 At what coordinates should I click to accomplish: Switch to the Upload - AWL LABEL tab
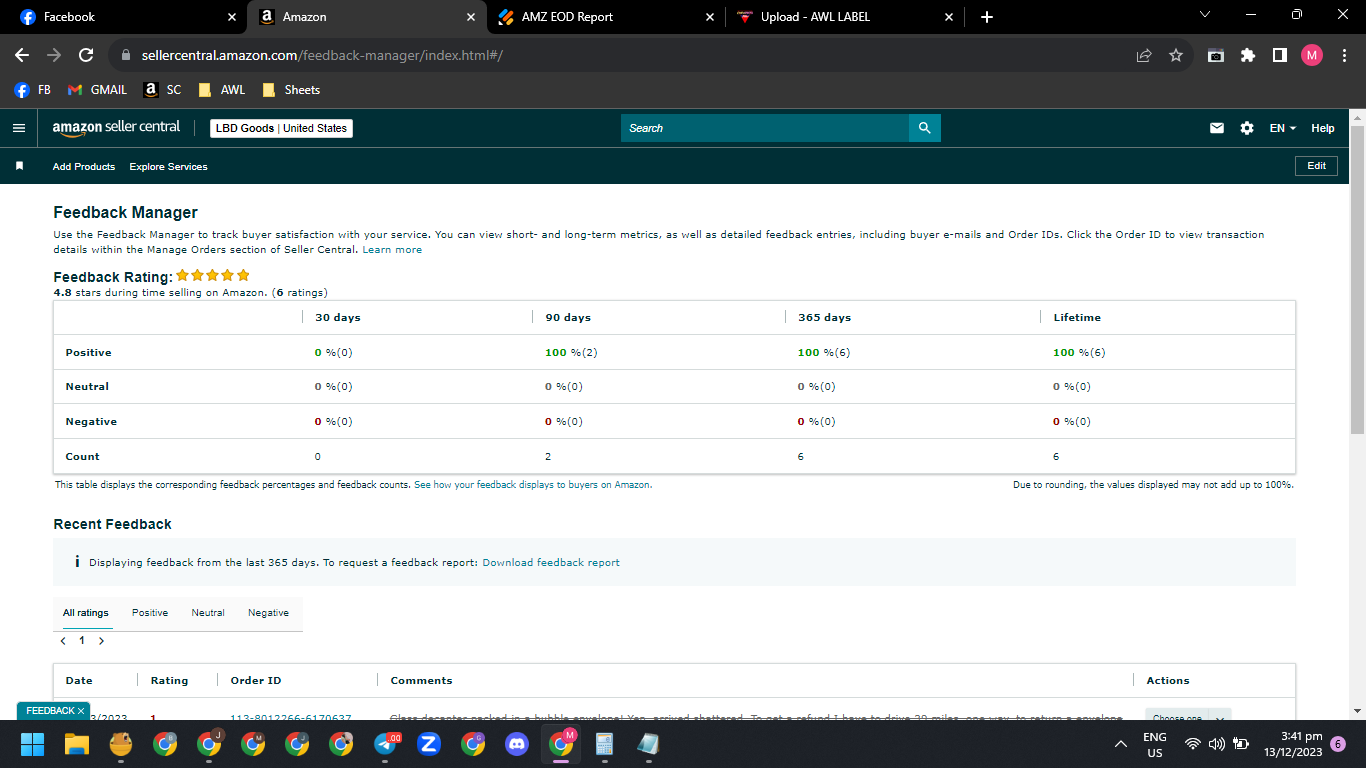tap(844, 17)
